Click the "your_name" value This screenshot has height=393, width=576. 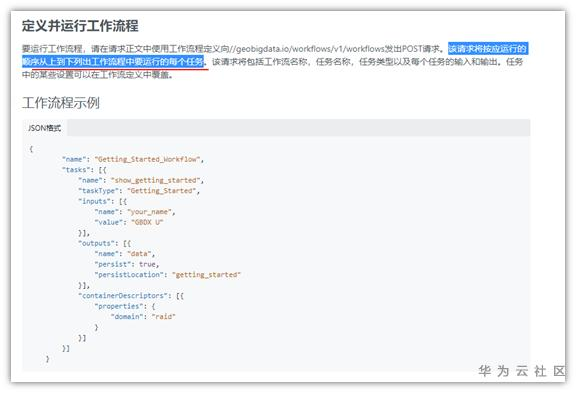coord(149,212)
